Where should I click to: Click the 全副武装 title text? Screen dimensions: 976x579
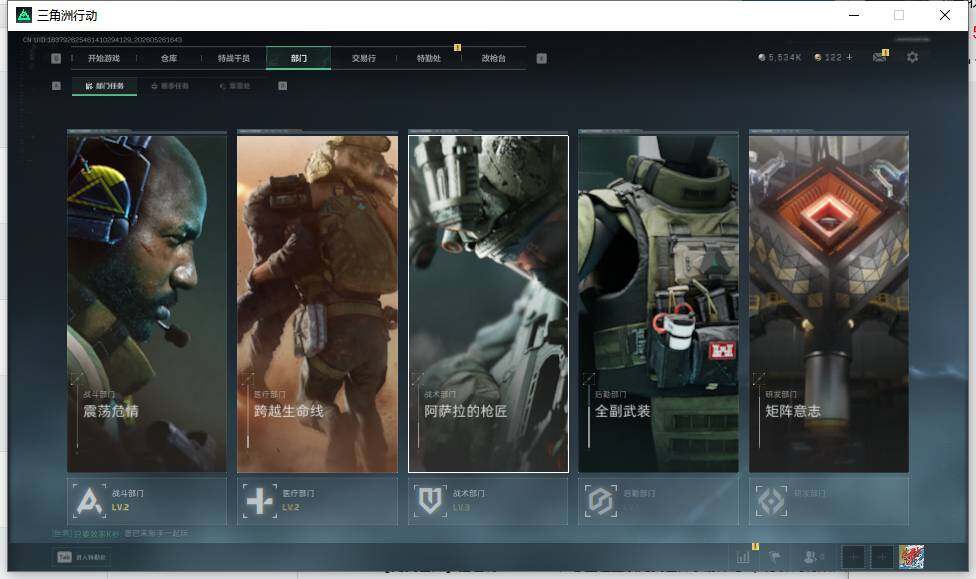622,411
